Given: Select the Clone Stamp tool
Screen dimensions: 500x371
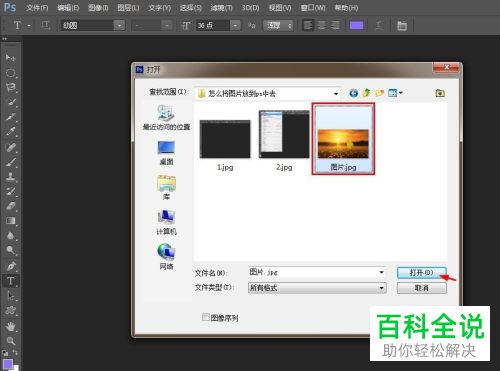Looking at the screenshot, I should point(10,177).
